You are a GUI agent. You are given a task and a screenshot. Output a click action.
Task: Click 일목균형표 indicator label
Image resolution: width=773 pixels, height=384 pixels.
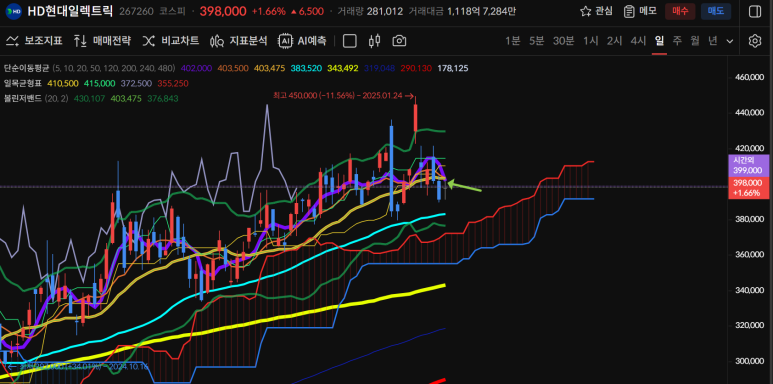(23, 83)
